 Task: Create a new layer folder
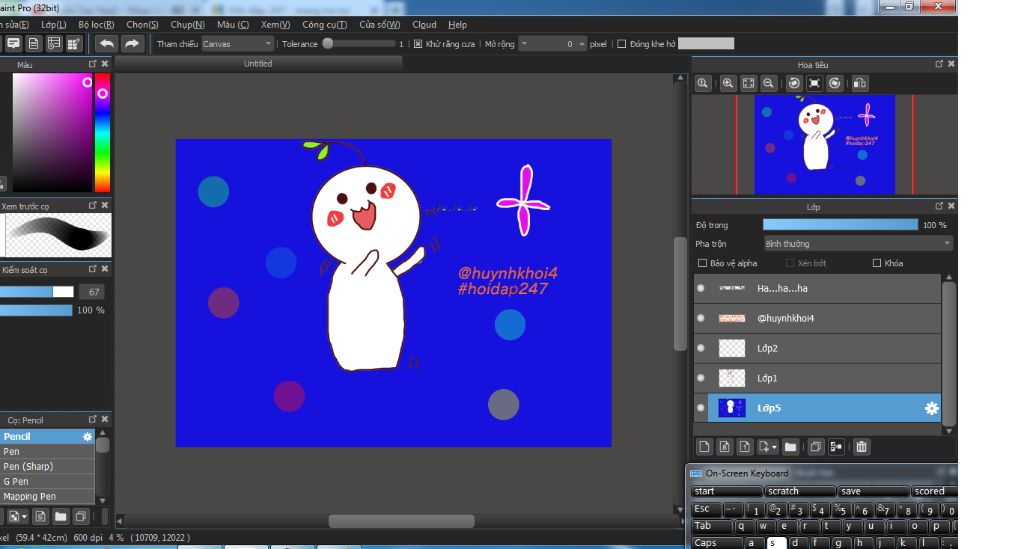coord(790,447)
